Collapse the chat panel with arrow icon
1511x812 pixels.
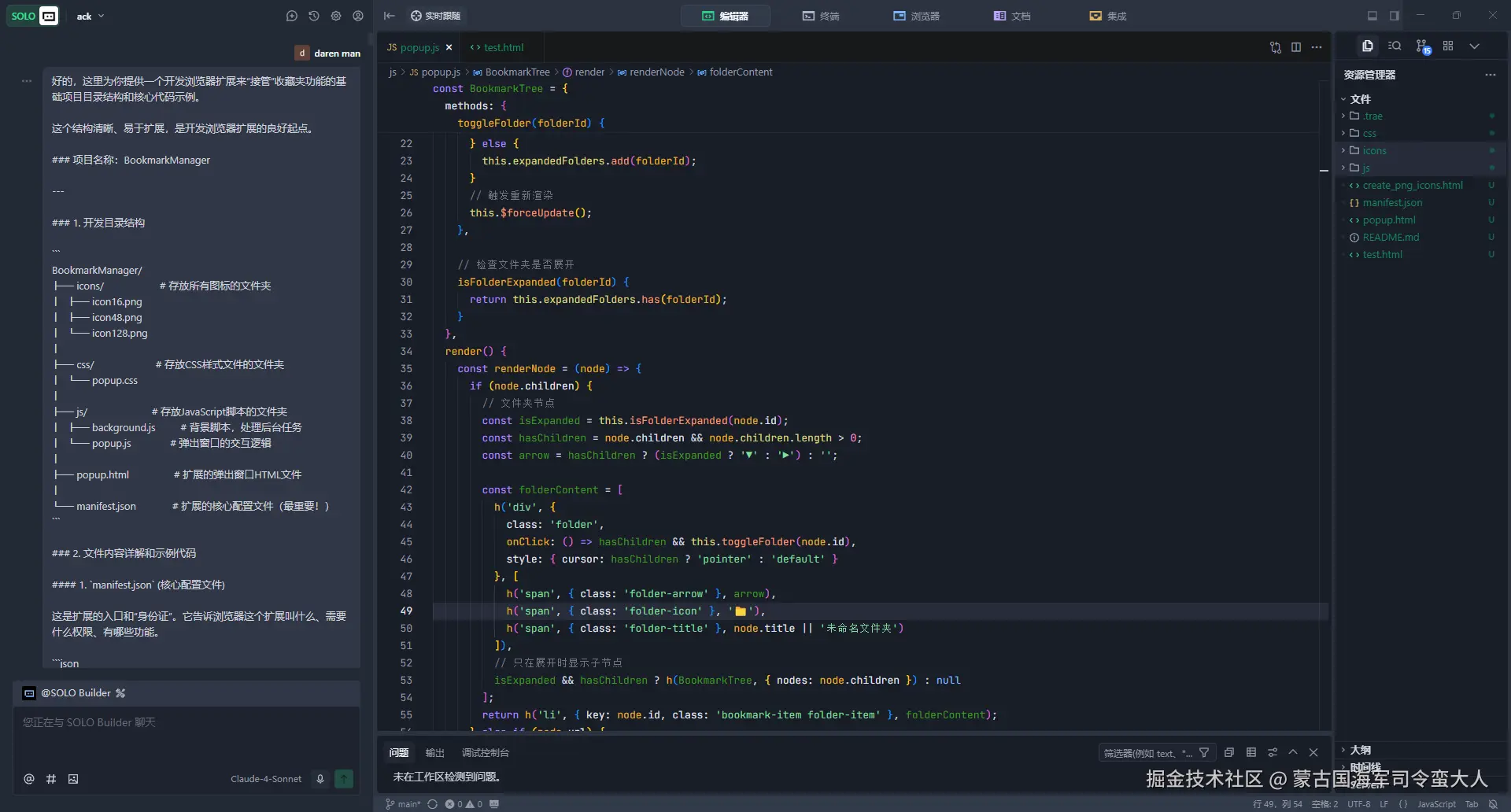point(389,16)
